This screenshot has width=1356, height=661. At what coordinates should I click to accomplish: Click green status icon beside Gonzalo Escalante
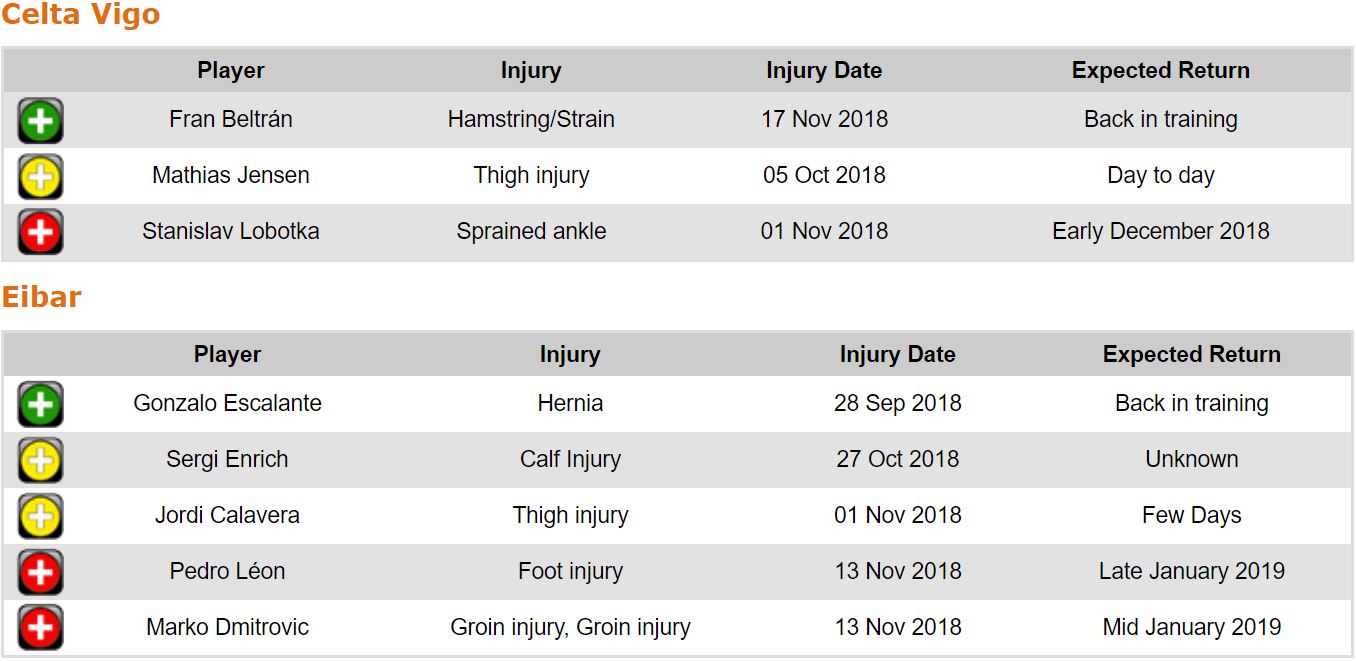[x=40, y=405]
